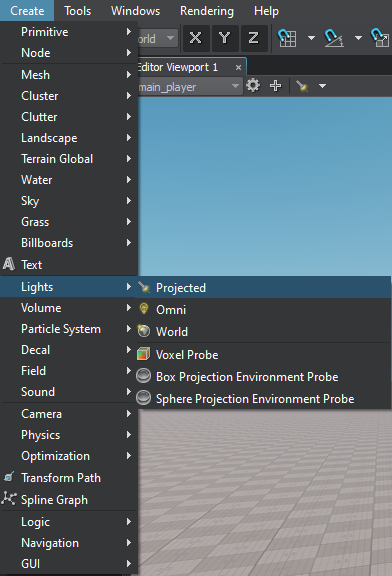Click the Omni light bulb icon
Screen dimensions: 392x576
144,309
